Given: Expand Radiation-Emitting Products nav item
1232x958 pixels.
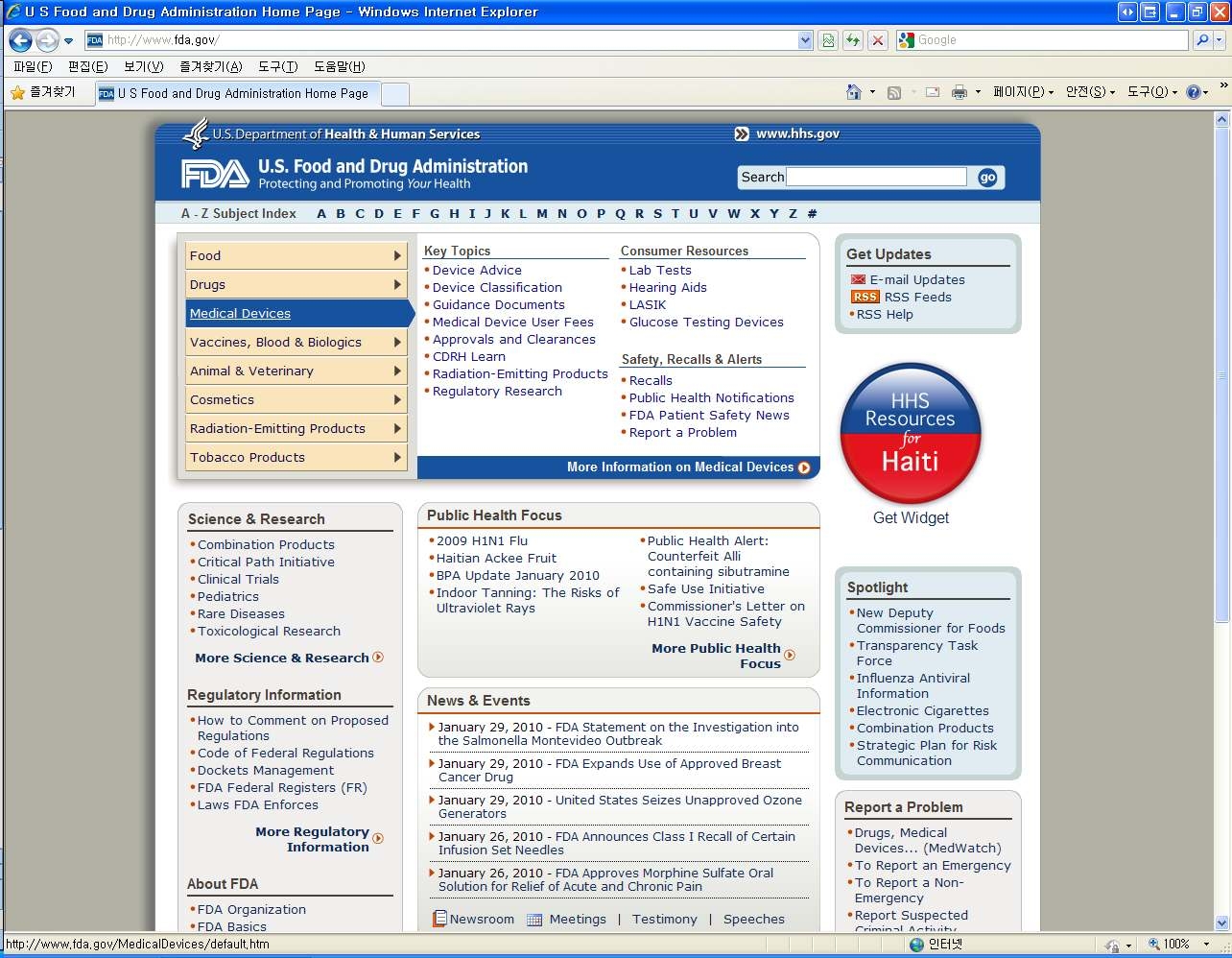Looking at the screenshot, I should [x=296, y=428].
